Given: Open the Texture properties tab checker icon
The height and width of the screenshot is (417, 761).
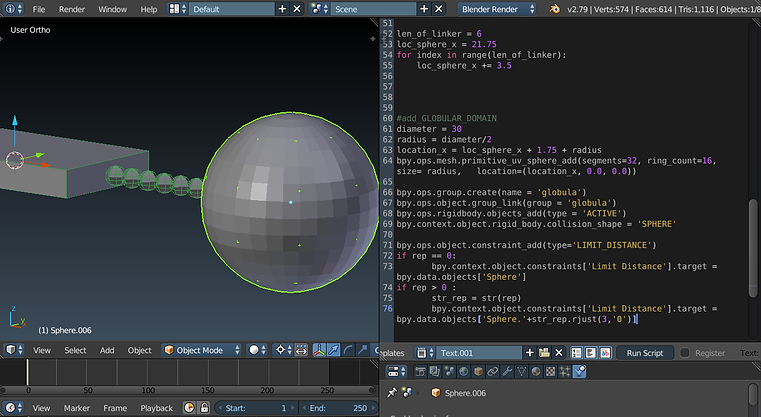Looking at the screenshot, I should tap(551, 371).
